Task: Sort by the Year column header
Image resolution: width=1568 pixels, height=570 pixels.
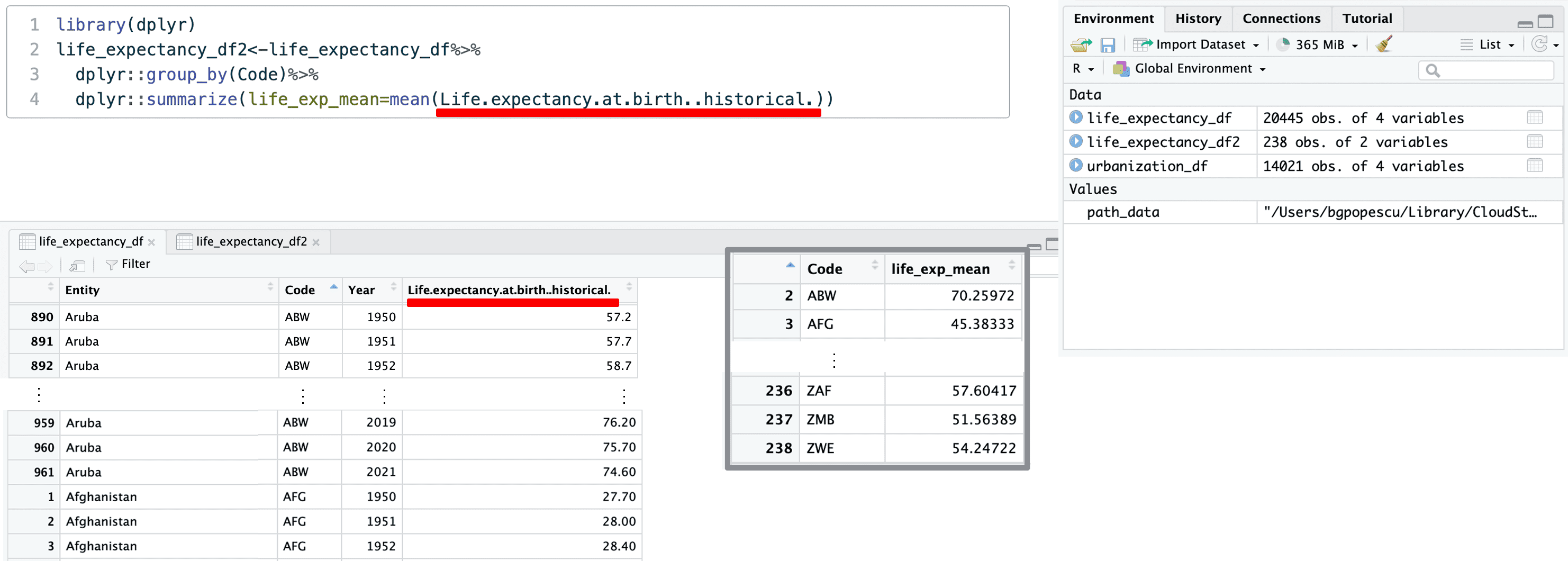Action: pos(361,291)
